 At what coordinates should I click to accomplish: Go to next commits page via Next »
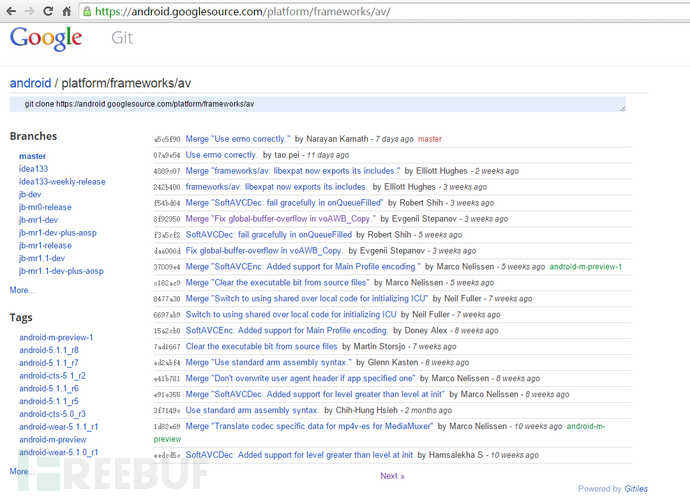pyautogui.click(x=392, y=476)
